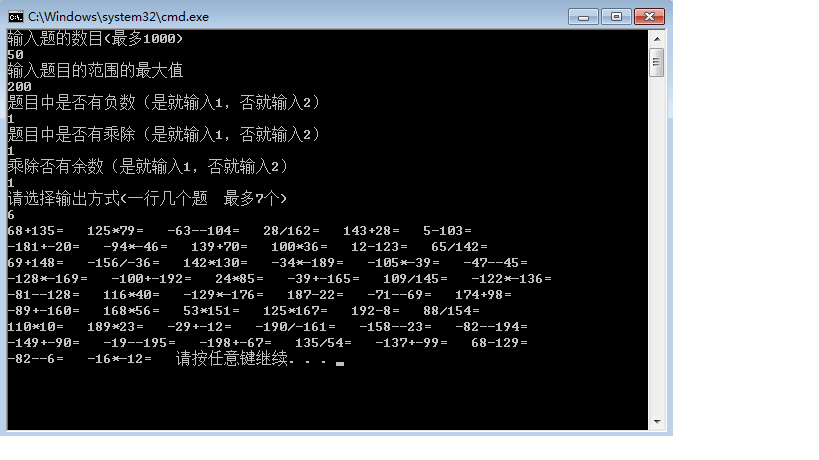
Task: Click the problem 143+28=
Action: point(371,231)
